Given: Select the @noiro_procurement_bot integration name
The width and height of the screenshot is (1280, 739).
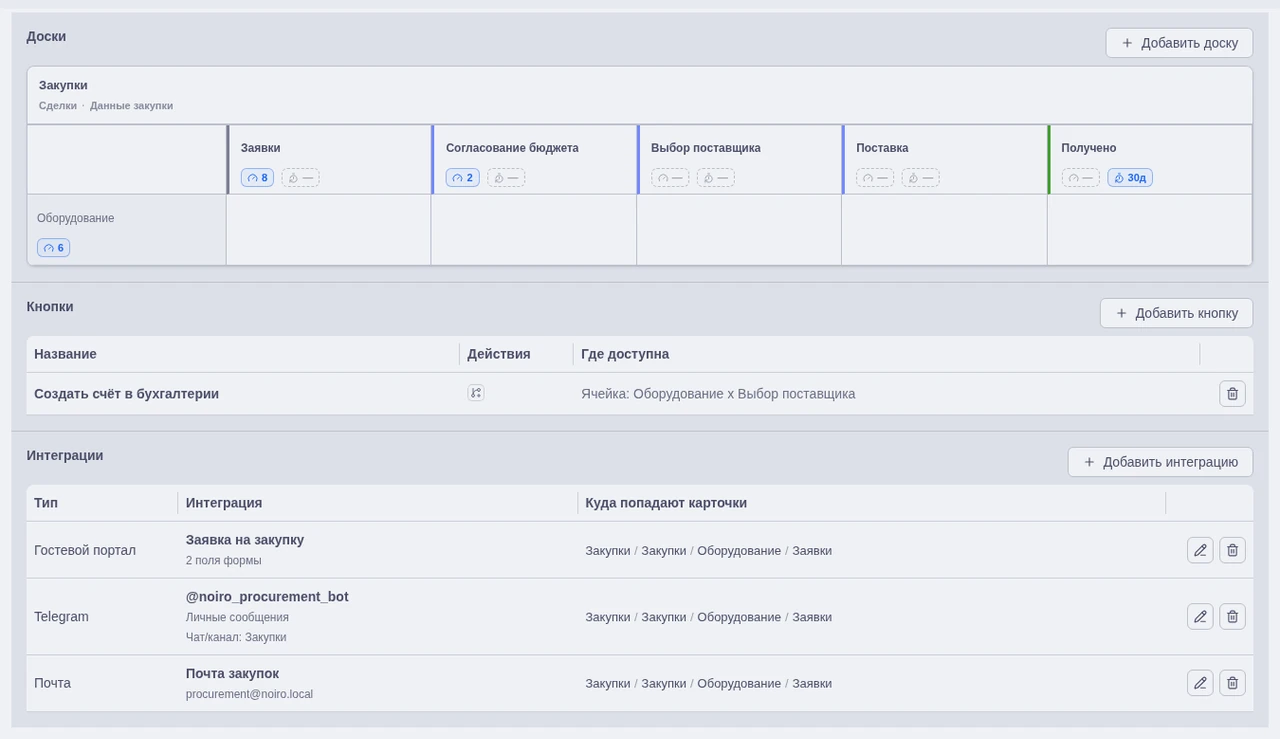Looking at the screenshot, I should tap(267, 597).
